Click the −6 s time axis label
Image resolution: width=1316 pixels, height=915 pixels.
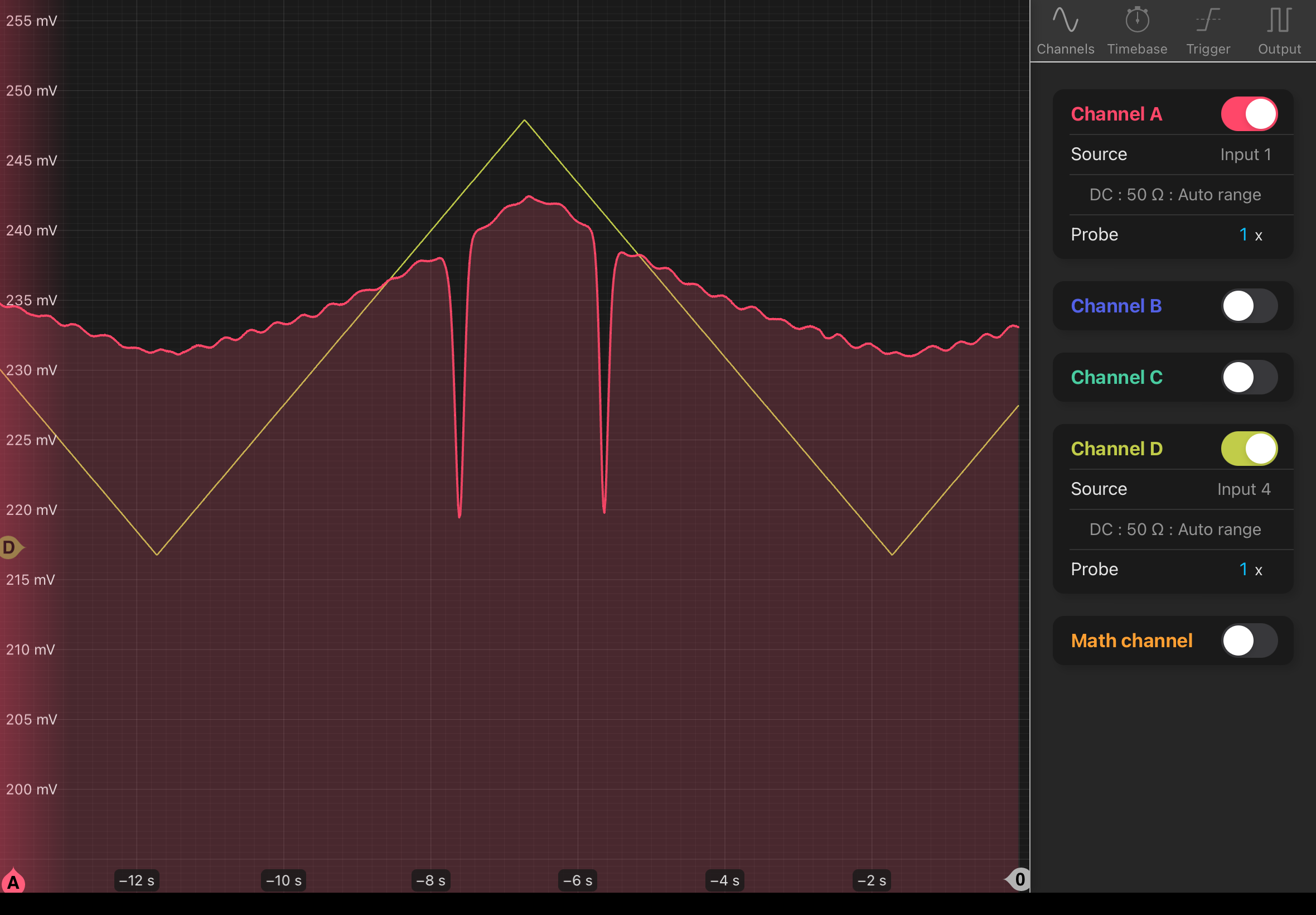point(578,880)
